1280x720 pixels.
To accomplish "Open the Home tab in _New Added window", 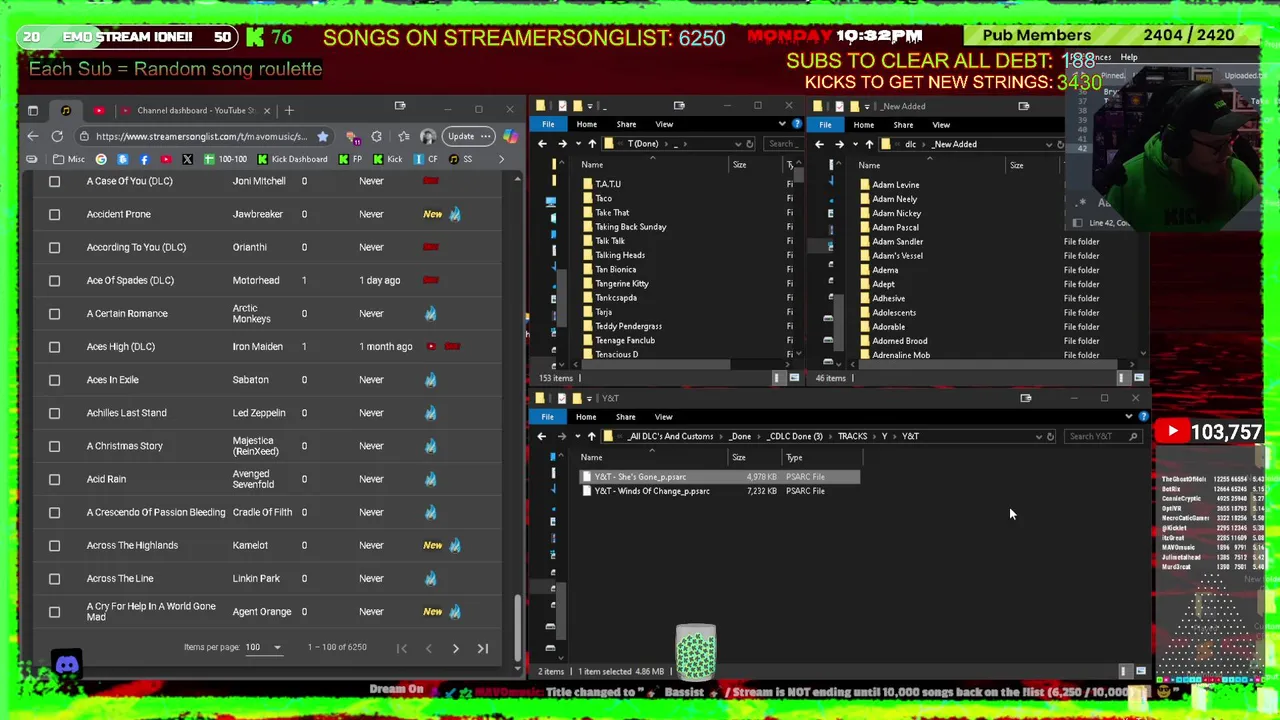I will [863, 125].
